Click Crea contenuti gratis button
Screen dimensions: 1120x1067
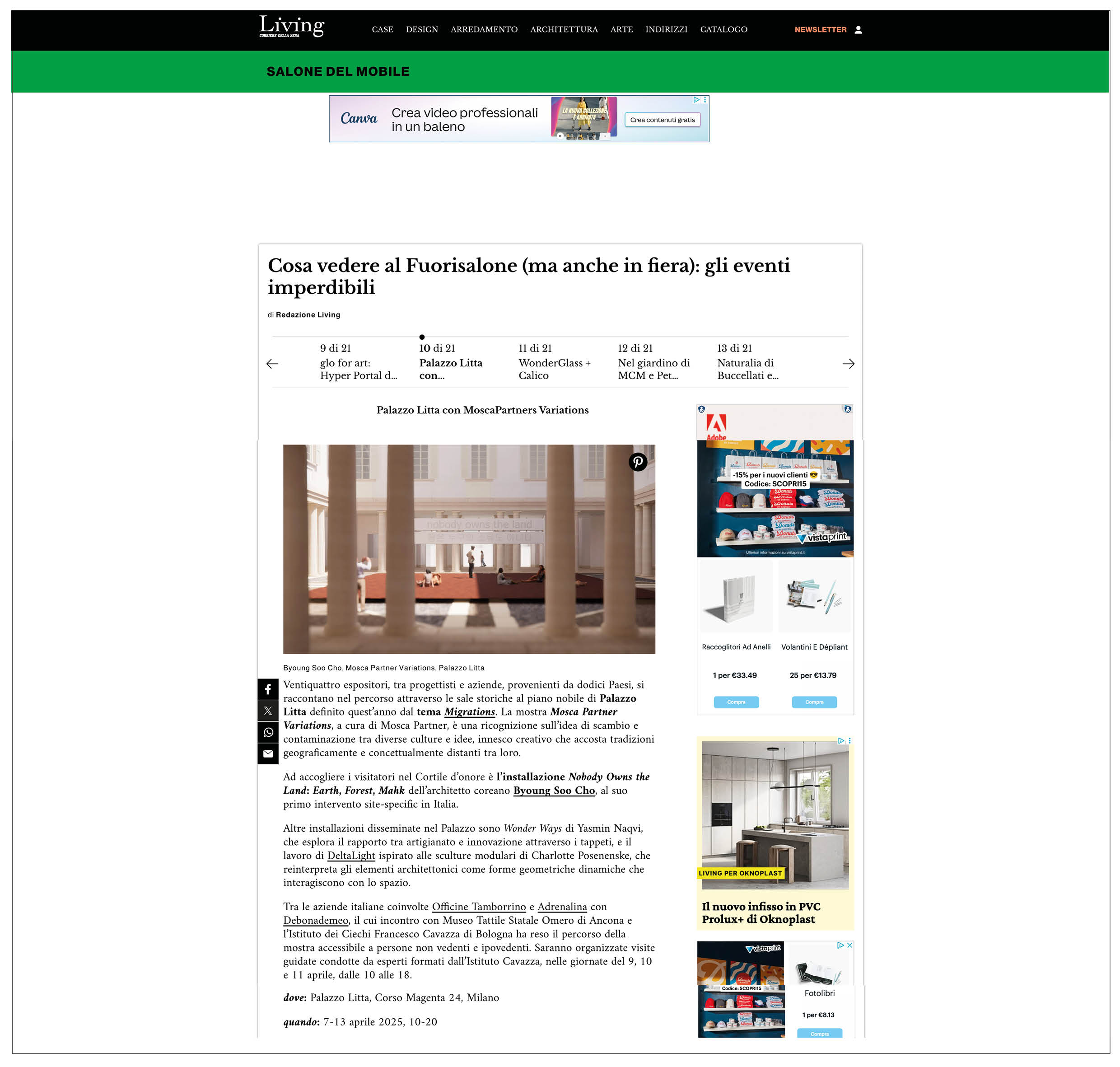pos(663,120)
